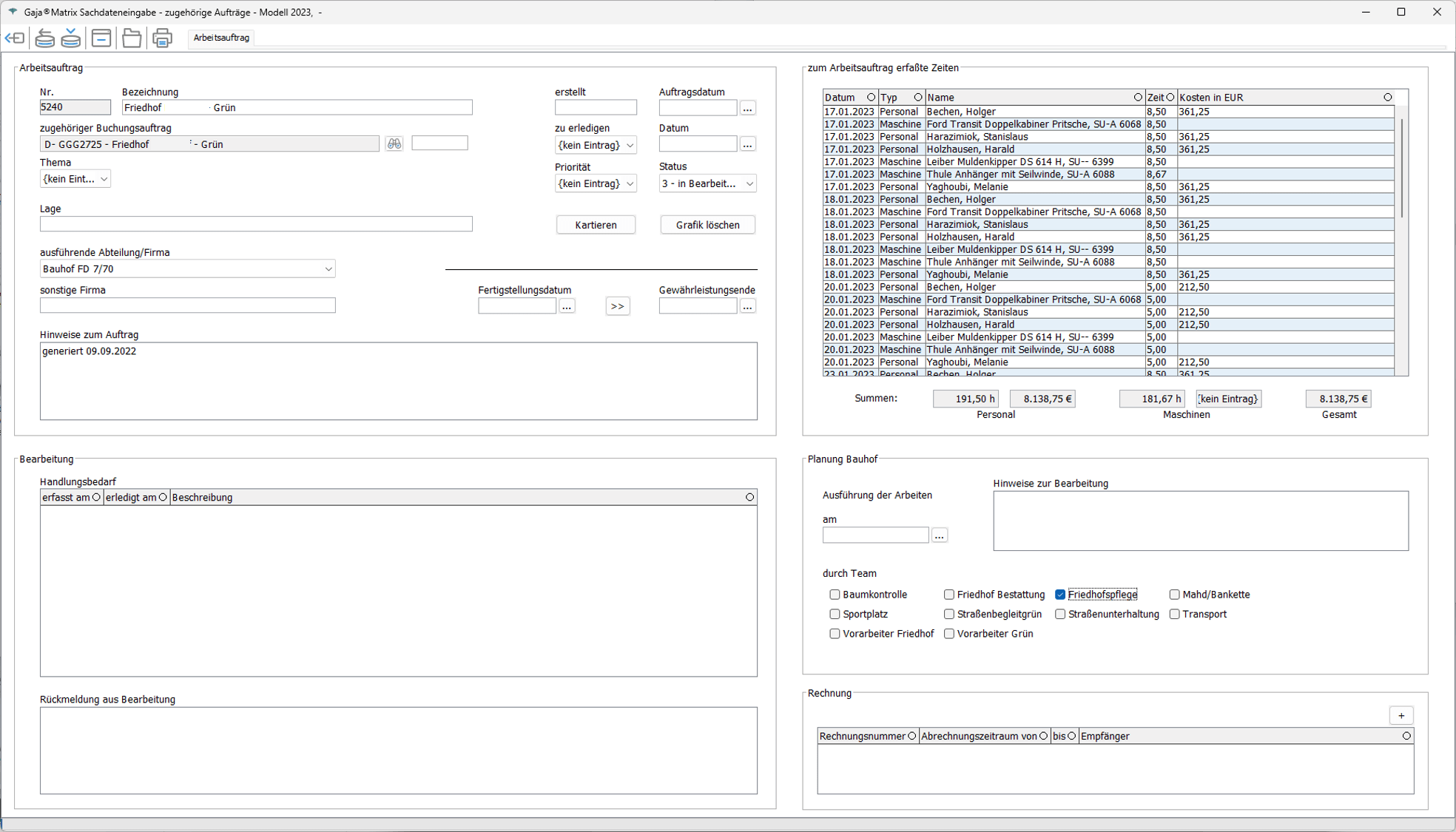Open the Priorität dropdown
The width and height of the screenshot is (1456, 832).
596,183
